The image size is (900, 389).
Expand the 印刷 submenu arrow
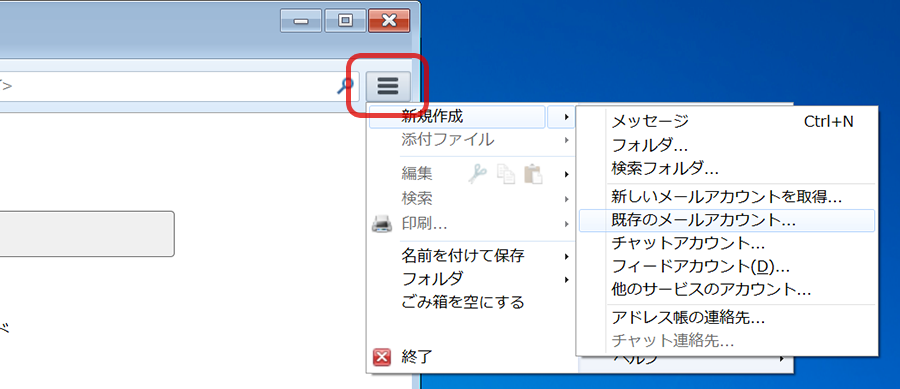pos(567,224)
